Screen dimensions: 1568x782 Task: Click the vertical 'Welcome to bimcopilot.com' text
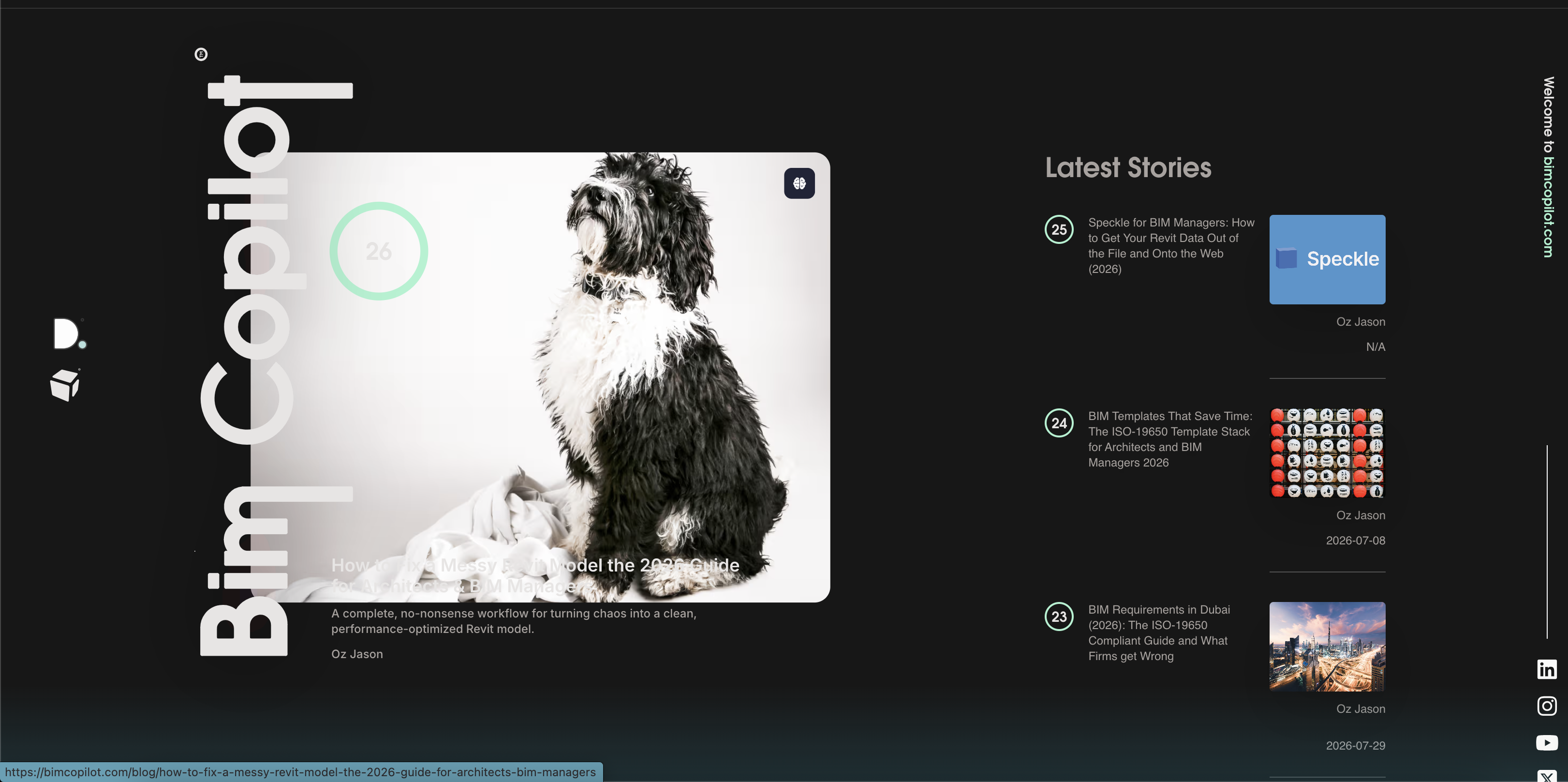[1548, 167]
